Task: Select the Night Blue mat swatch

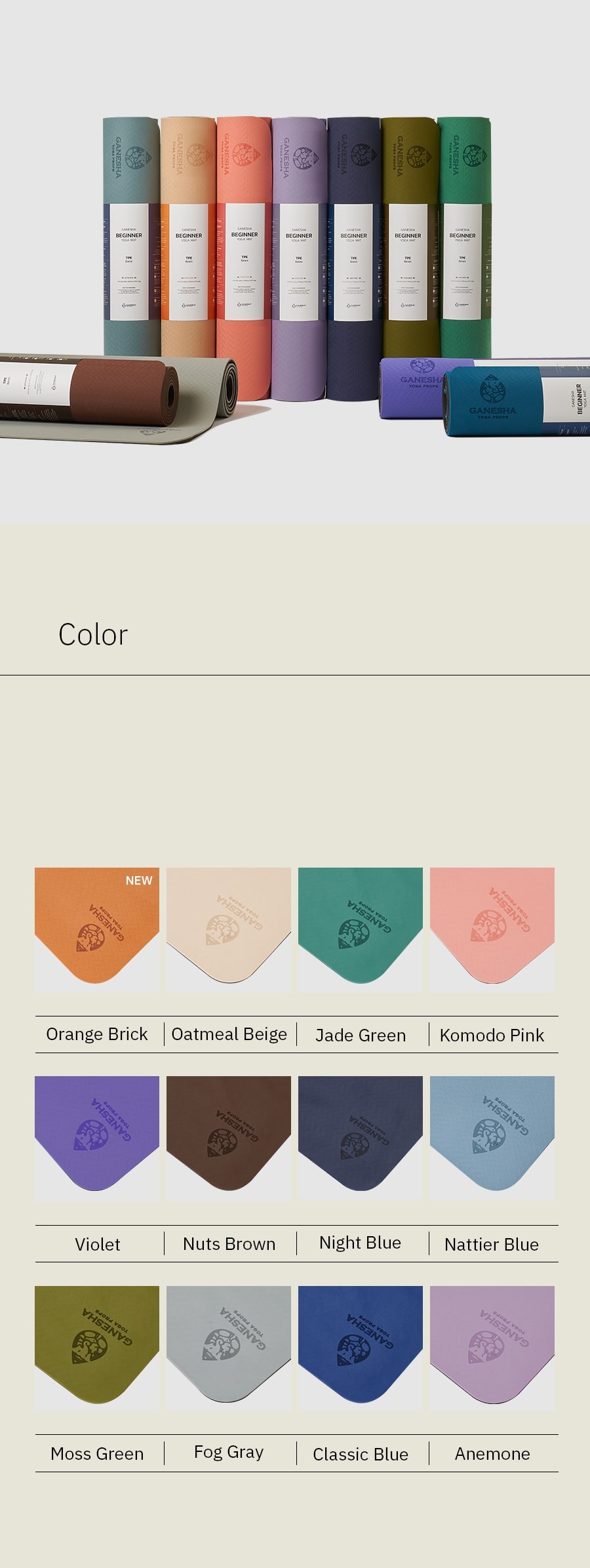Action: 361,1138
